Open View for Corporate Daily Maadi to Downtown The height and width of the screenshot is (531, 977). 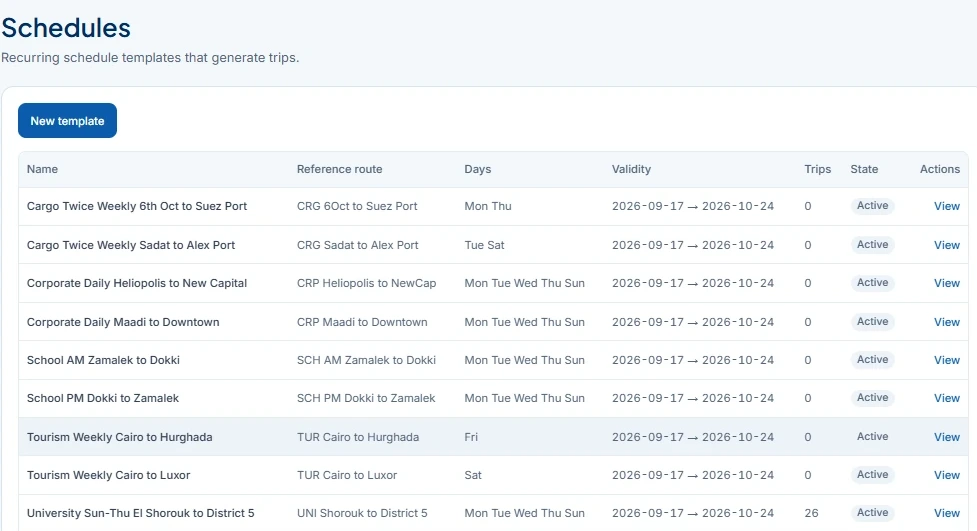[946, 322]
